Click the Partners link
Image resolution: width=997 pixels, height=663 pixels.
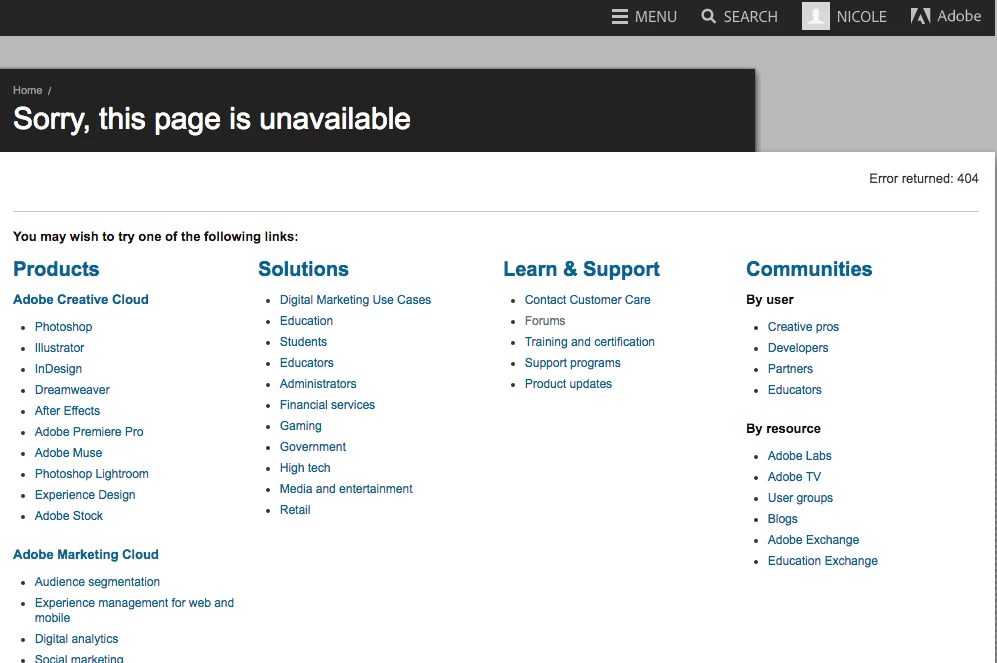pyautogui.click(x=790, y=369)
